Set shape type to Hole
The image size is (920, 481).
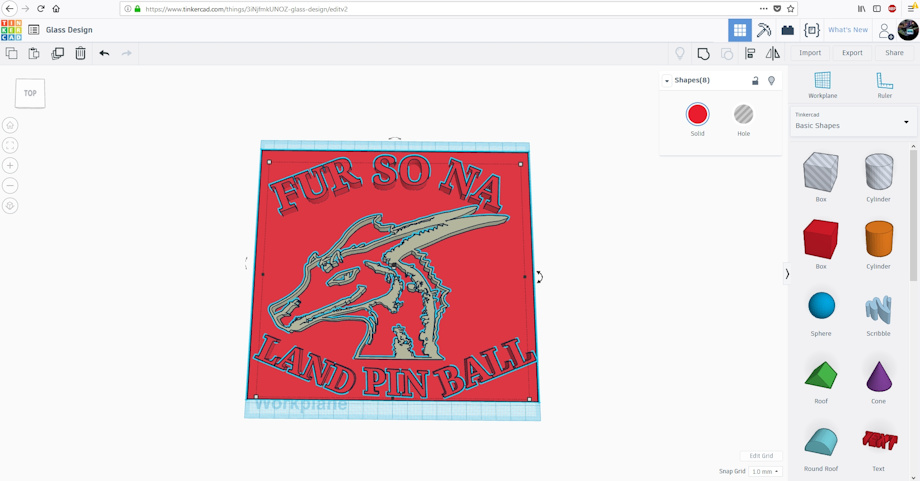(x=743, y=120)
